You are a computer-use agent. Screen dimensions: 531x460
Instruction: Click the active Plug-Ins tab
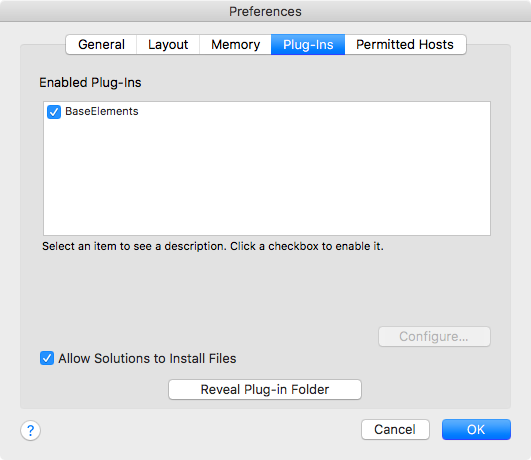tap(308, 44)
